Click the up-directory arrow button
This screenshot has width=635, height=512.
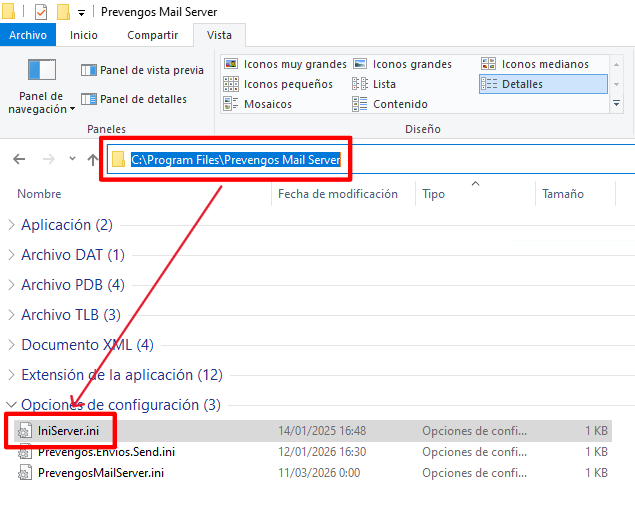[93, 159]
